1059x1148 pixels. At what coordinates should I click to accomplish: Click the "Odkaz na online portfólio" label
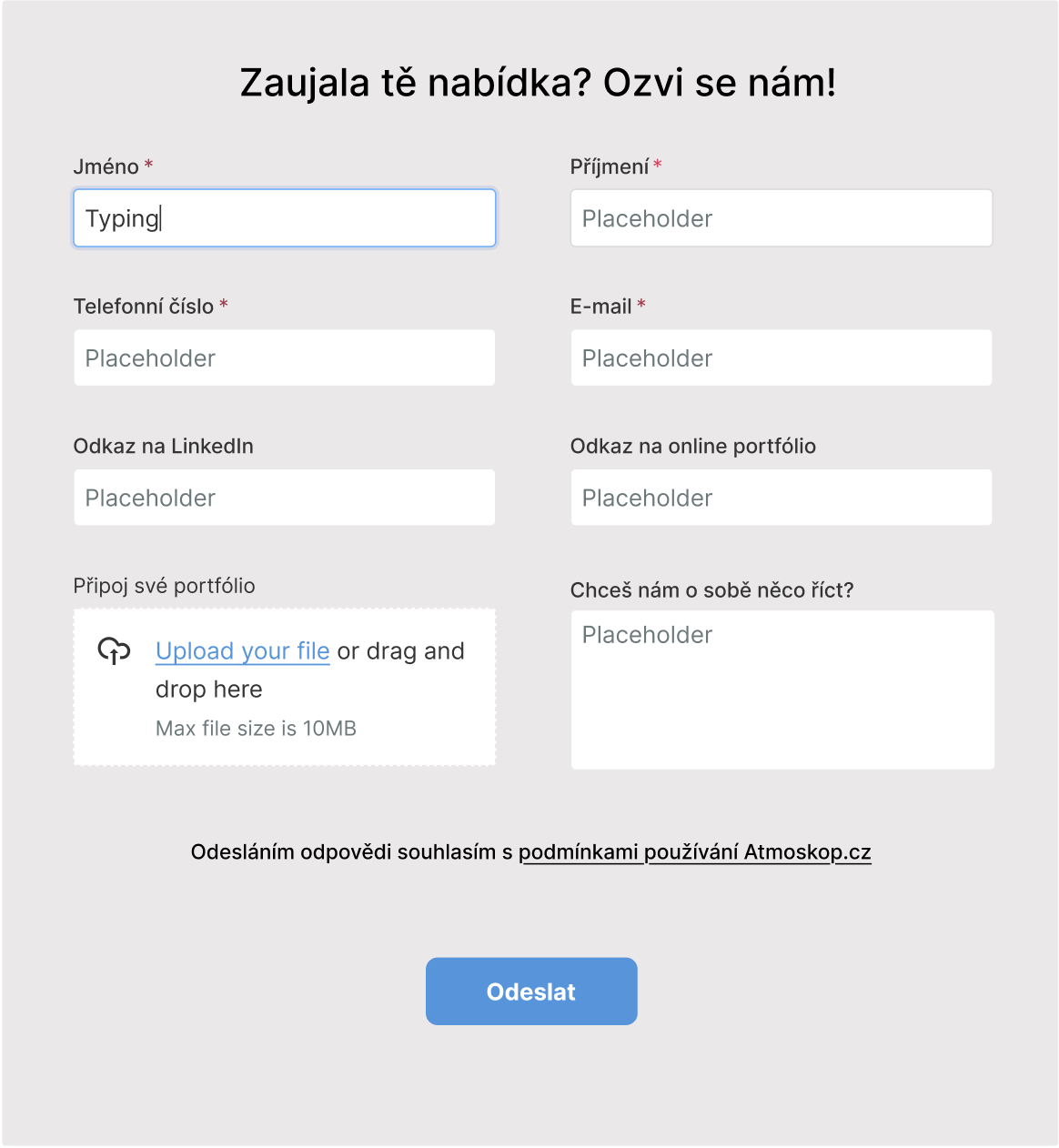pyautogui.click(x=692, y=447)
